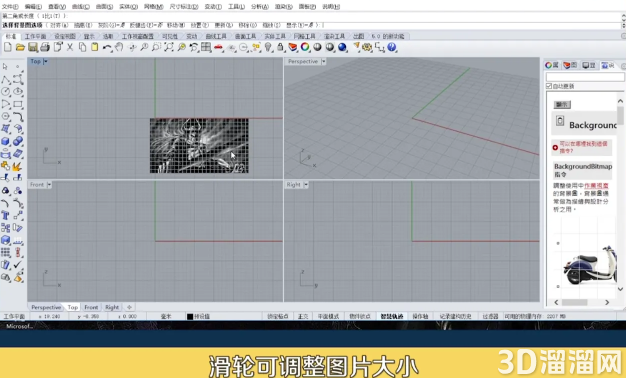Screen dimensions: 626x378
Task: Click the Microsoft taskbar item
Action: 19,326
